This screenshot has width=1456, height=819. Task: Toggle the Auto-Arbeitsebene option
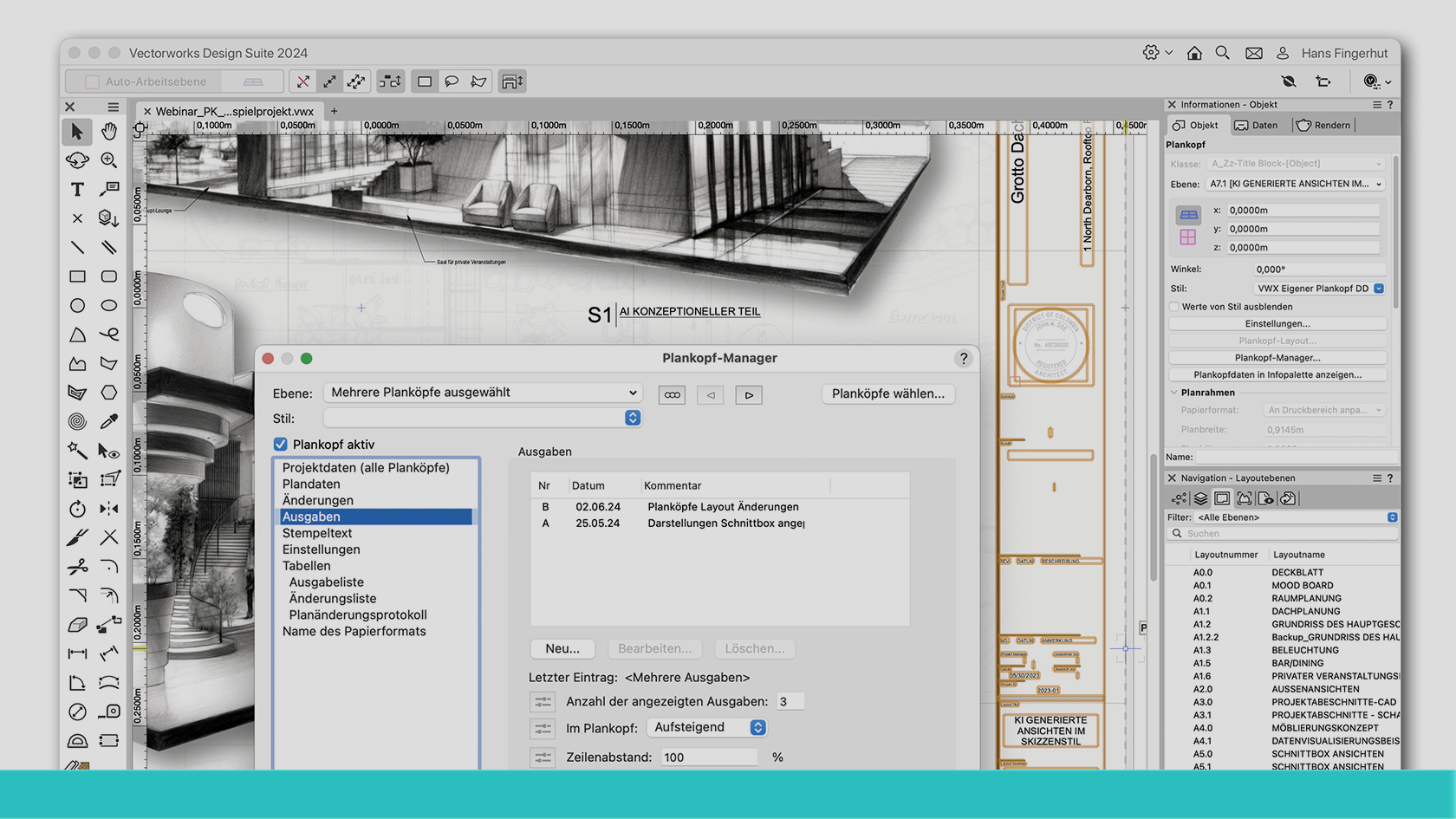[93, 81]
